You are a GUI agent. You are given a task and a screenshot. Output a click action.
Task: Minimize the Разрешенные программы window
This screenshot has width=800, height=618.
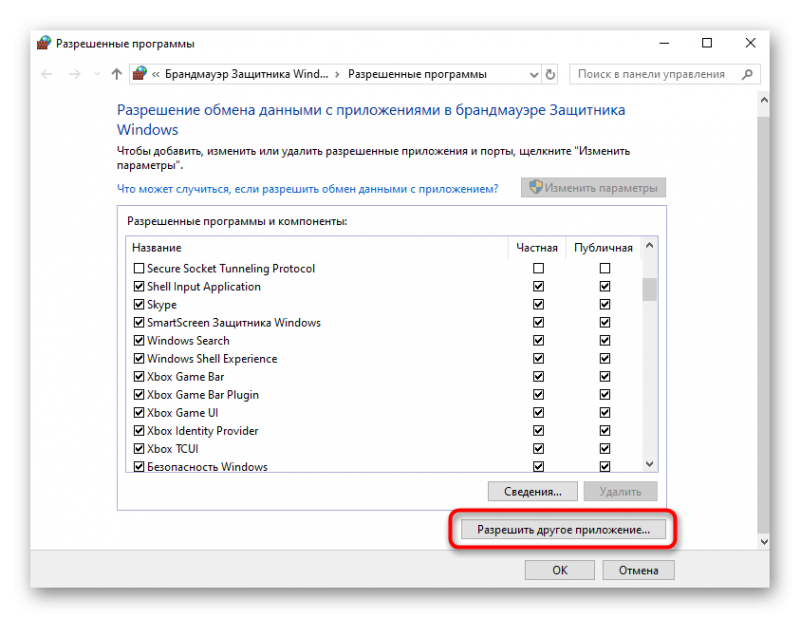(x=664, y=43)
